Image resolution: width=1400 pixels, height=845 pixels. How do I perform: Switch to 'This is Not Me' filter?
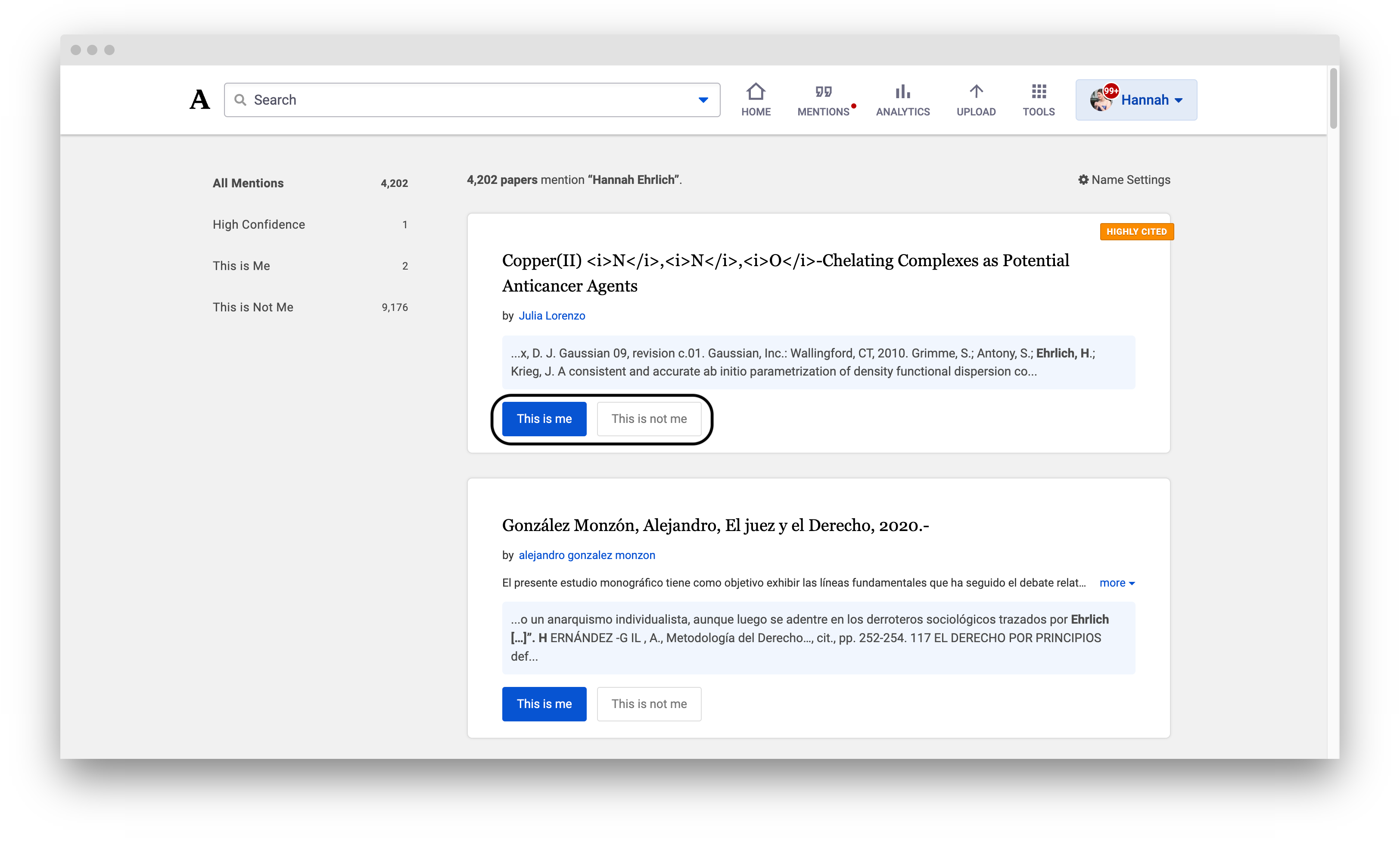[253, 307]
